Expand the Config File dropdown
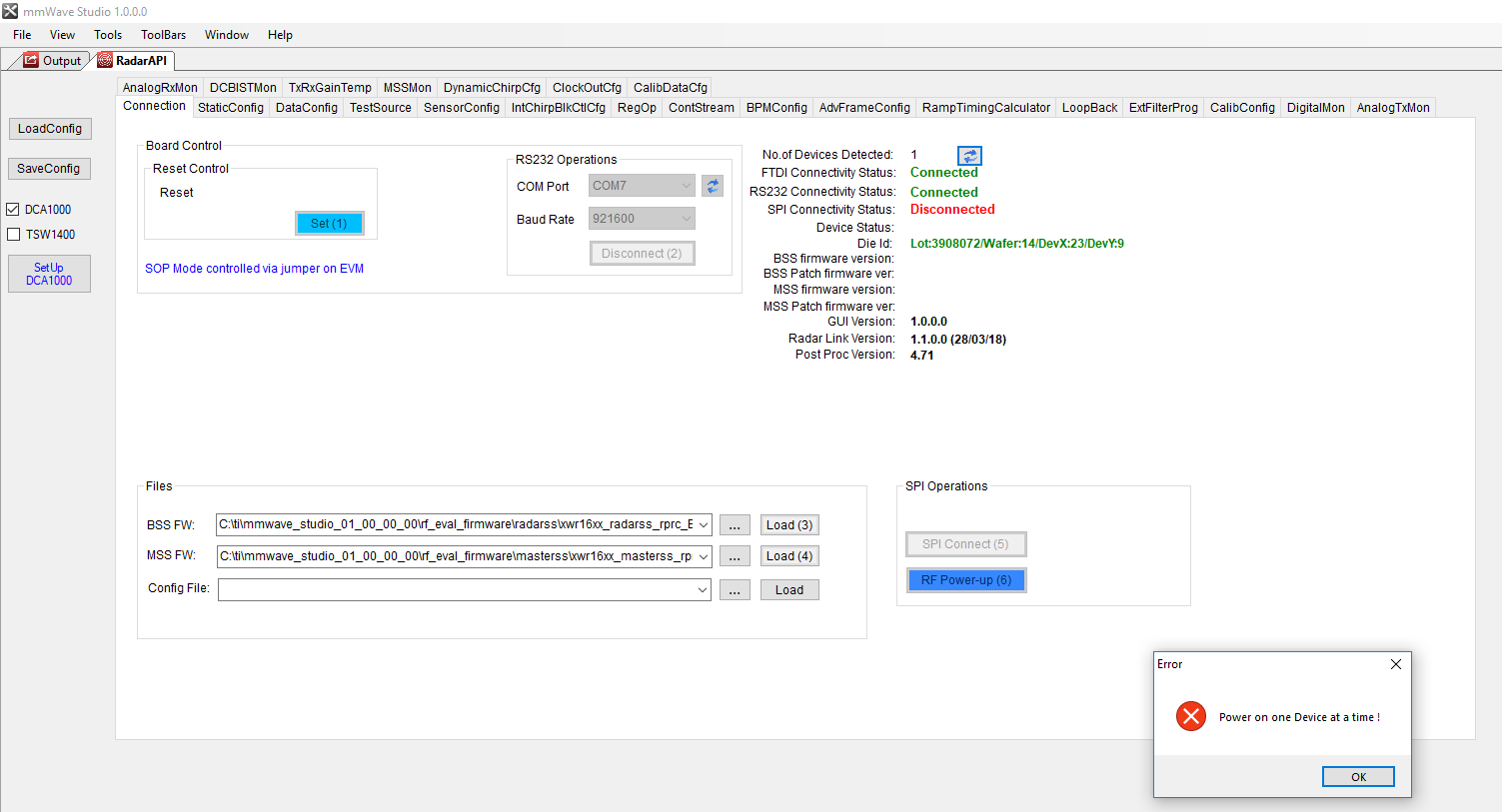Screen dimensions: 1502x812 coord(704,590)
